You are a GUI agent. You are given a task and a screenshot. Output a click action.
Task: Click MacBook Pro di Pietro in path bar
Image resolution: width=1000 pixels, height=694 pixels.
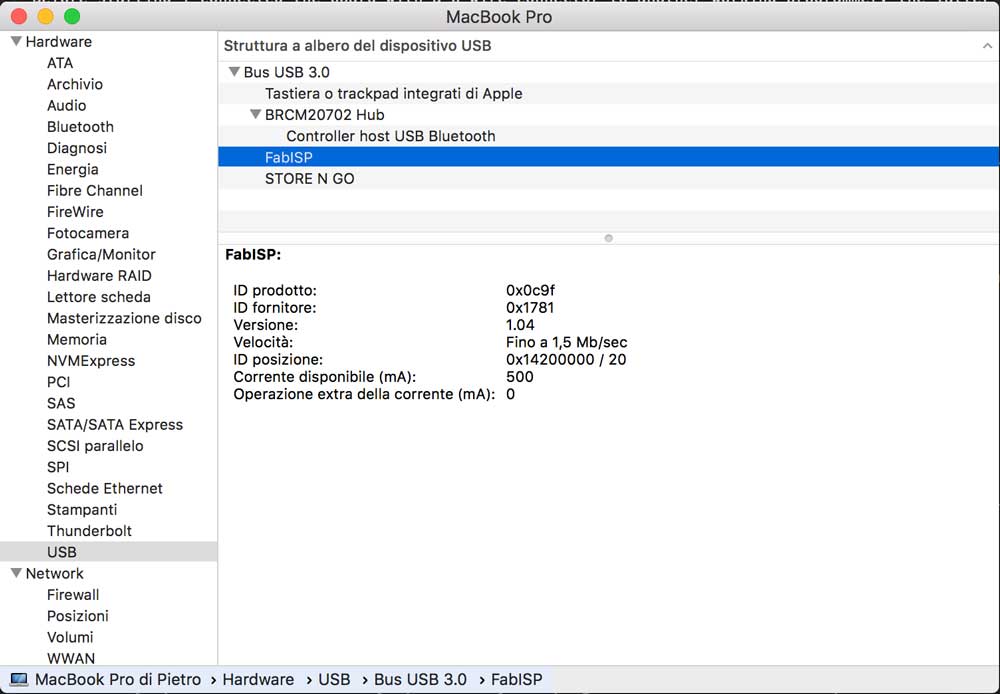click(118, 679)
